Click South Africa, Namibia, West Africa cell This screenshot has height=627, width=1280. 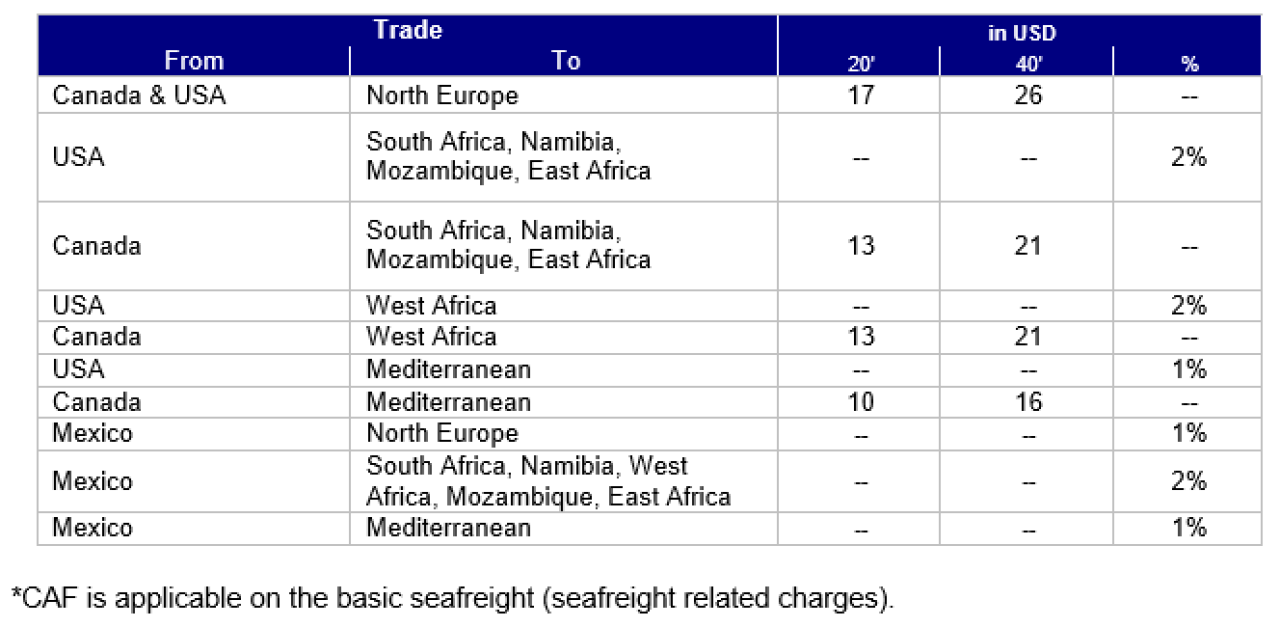[564, 481]
